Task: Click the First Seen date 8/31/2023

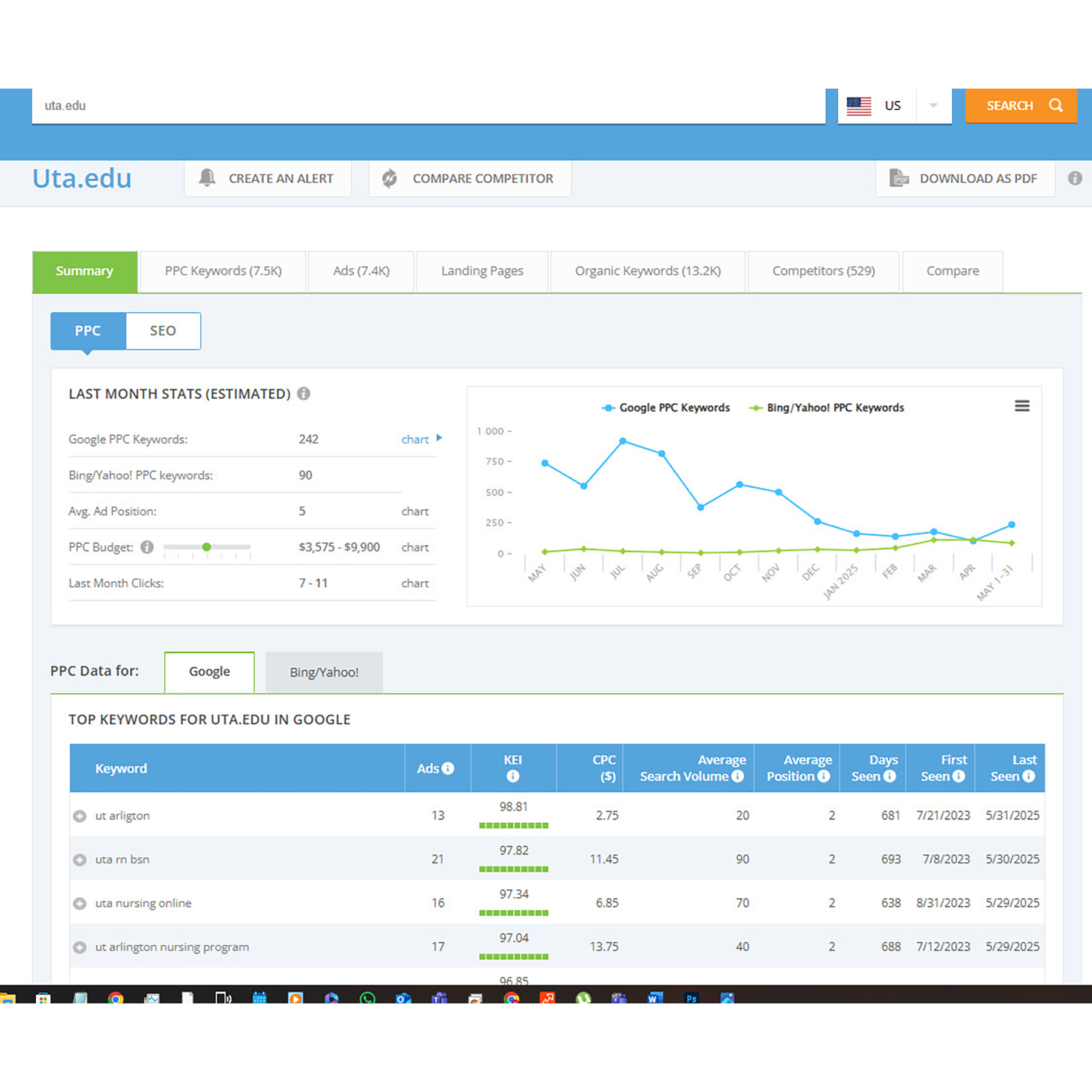Action: click(x=943, y=903)
